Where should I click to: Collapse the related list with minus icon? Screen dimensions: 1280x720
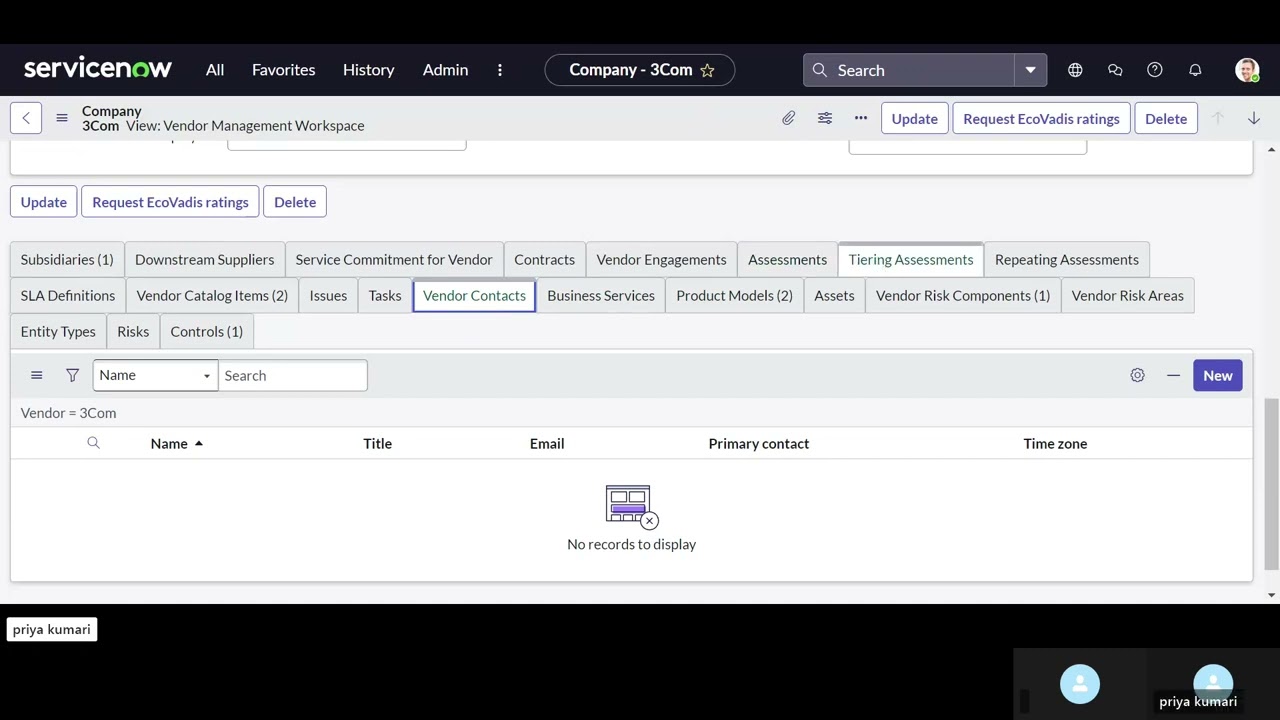point(1173,375)
